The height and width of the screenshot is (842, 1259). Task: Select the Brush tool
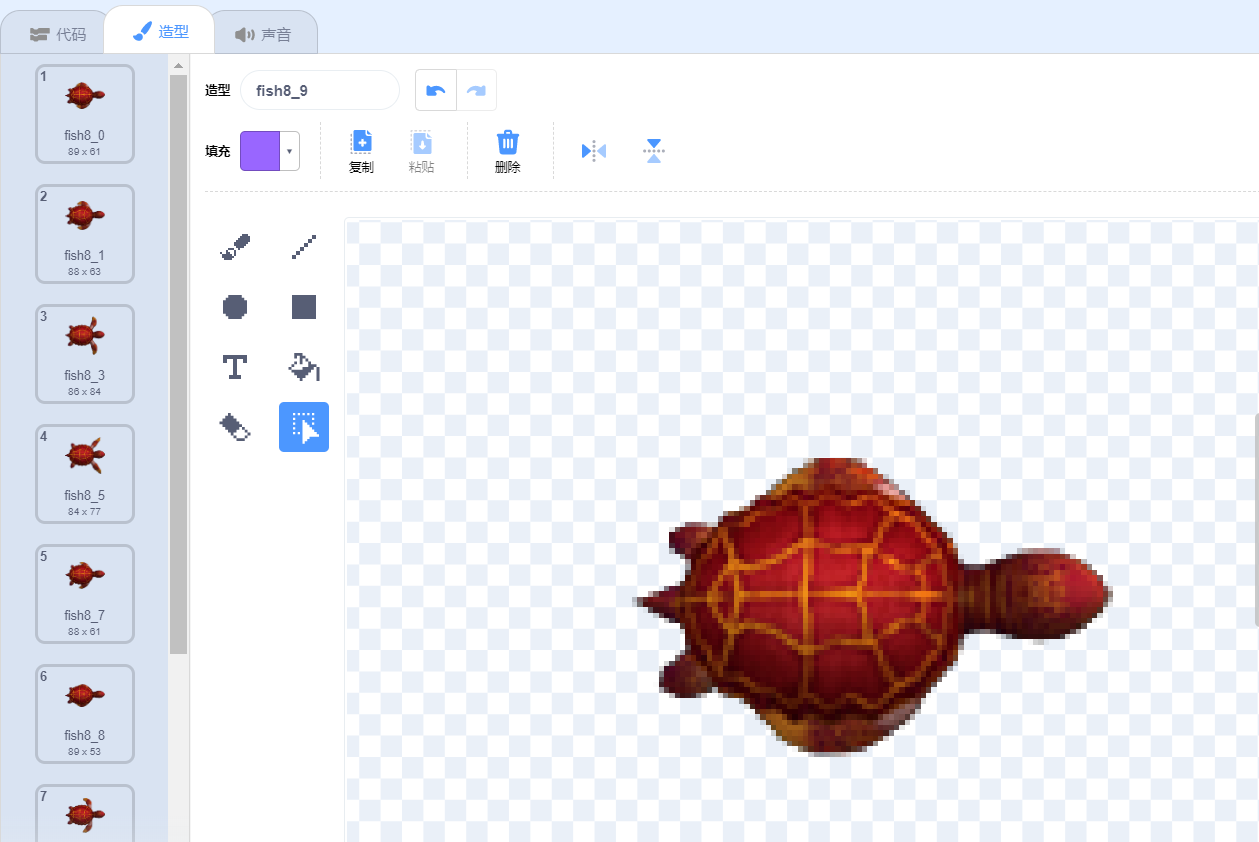[234, 246]
